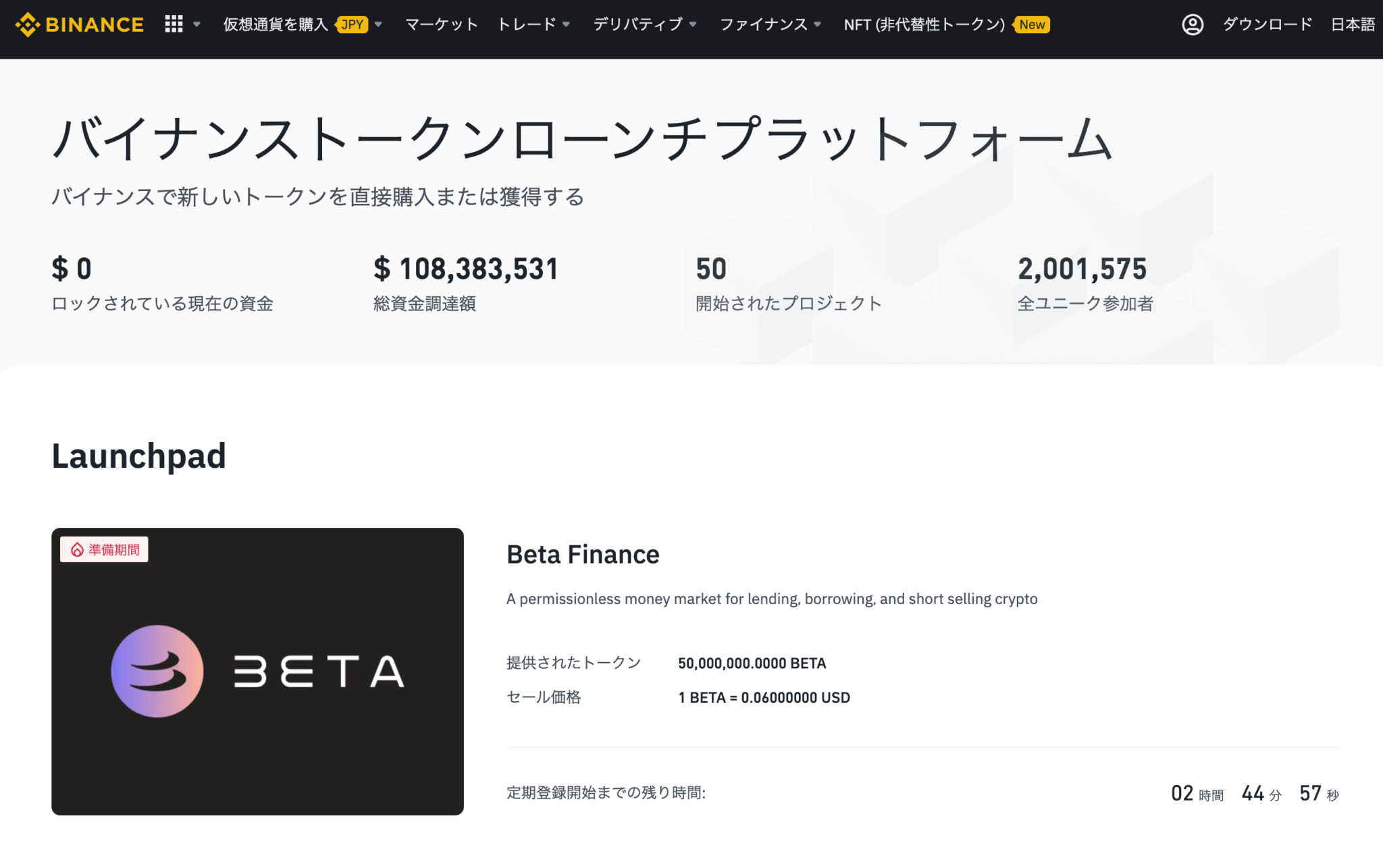Image resolution: width=1383 pixels, height=868 pixels.
Task: Click the バイナンストークンローンチプラットフォーム heading
Action: pyautogui.click(x=583, y=138)
